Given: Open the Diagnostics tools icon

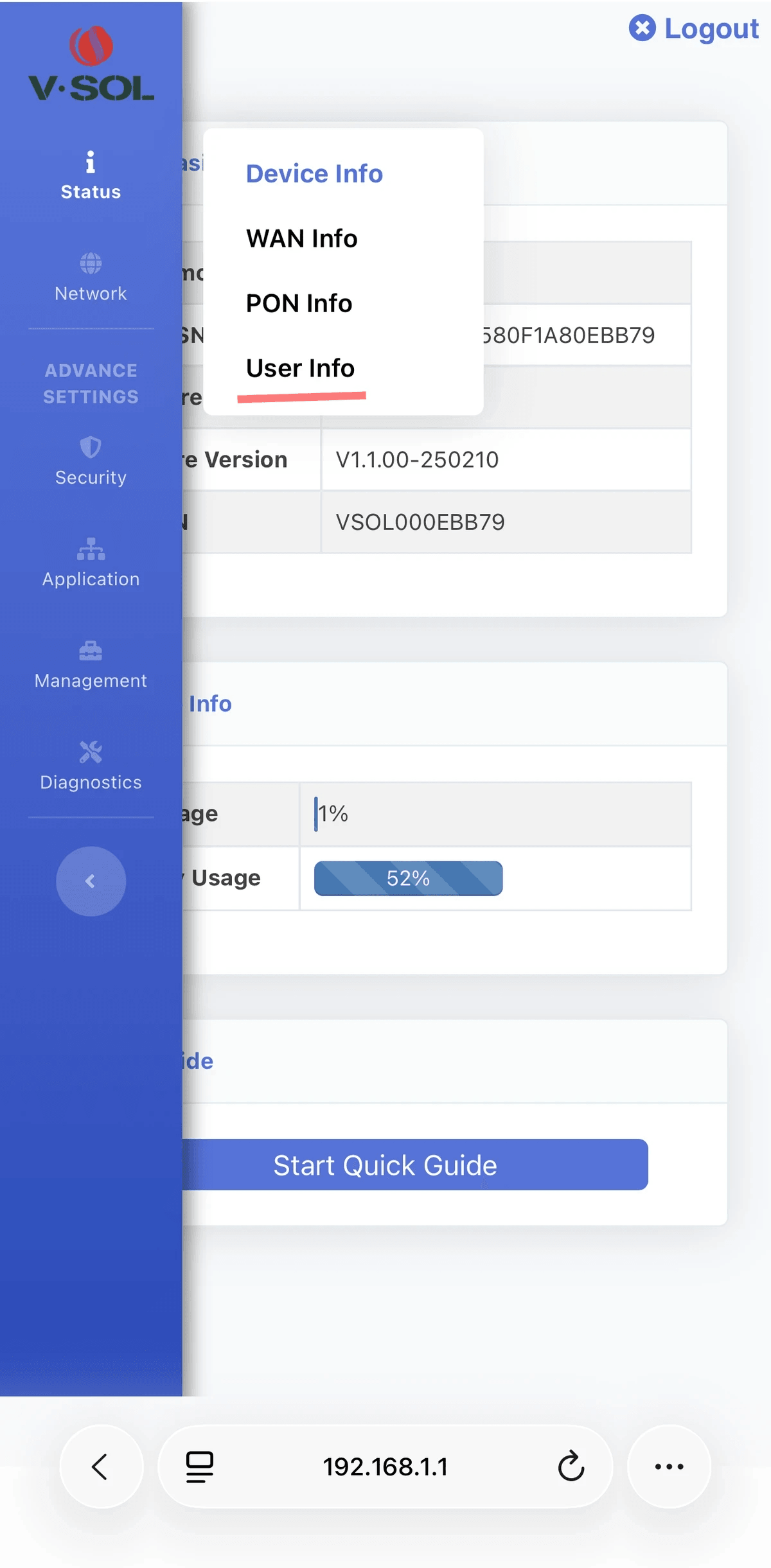Looking at the screenshot, I should click(91, 752).
